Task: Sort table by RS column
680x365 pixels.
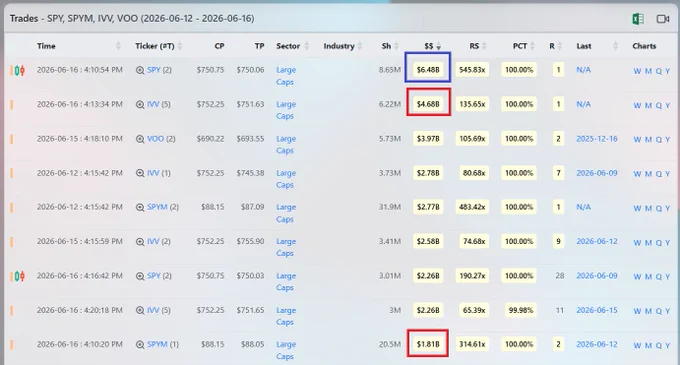Action: pos(484,46)
